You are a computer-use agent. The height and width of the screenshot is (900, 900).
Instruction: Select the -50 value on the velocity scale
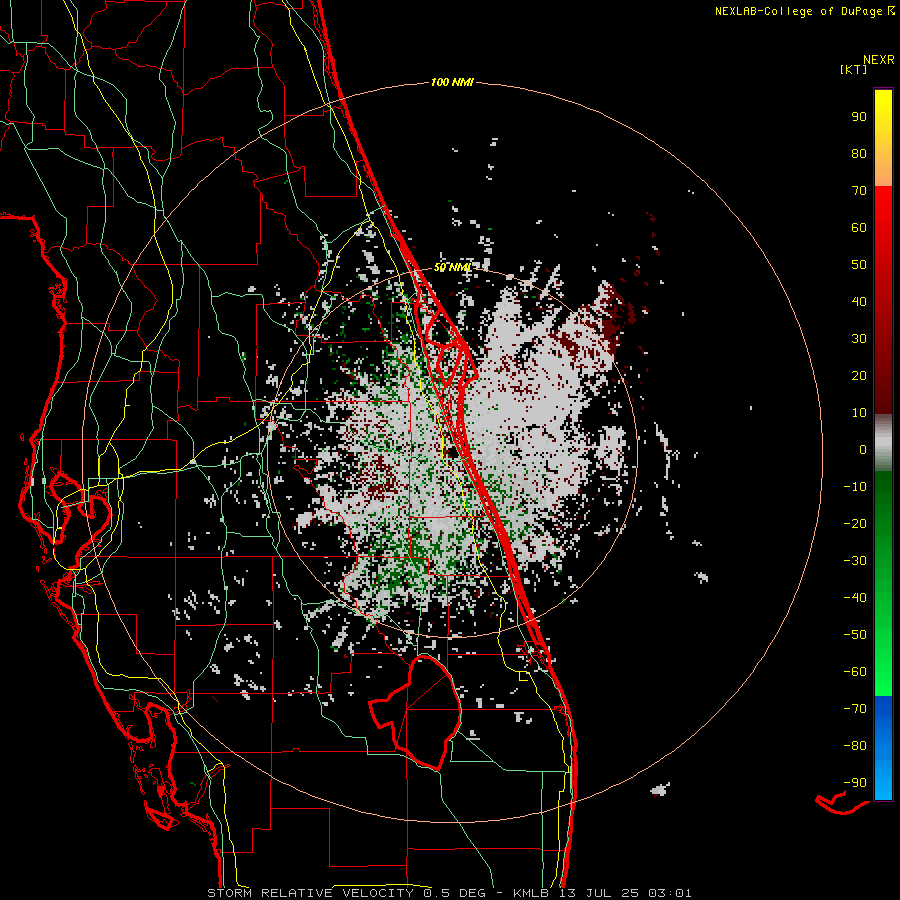coord(855,635)
